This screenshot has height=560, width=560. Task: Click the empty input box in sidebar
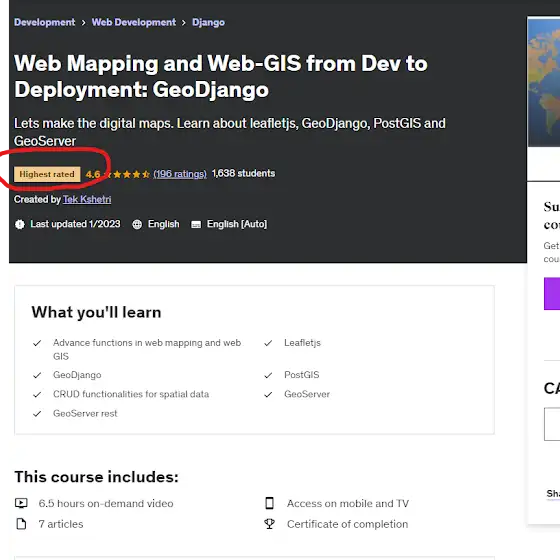point(552,424)
